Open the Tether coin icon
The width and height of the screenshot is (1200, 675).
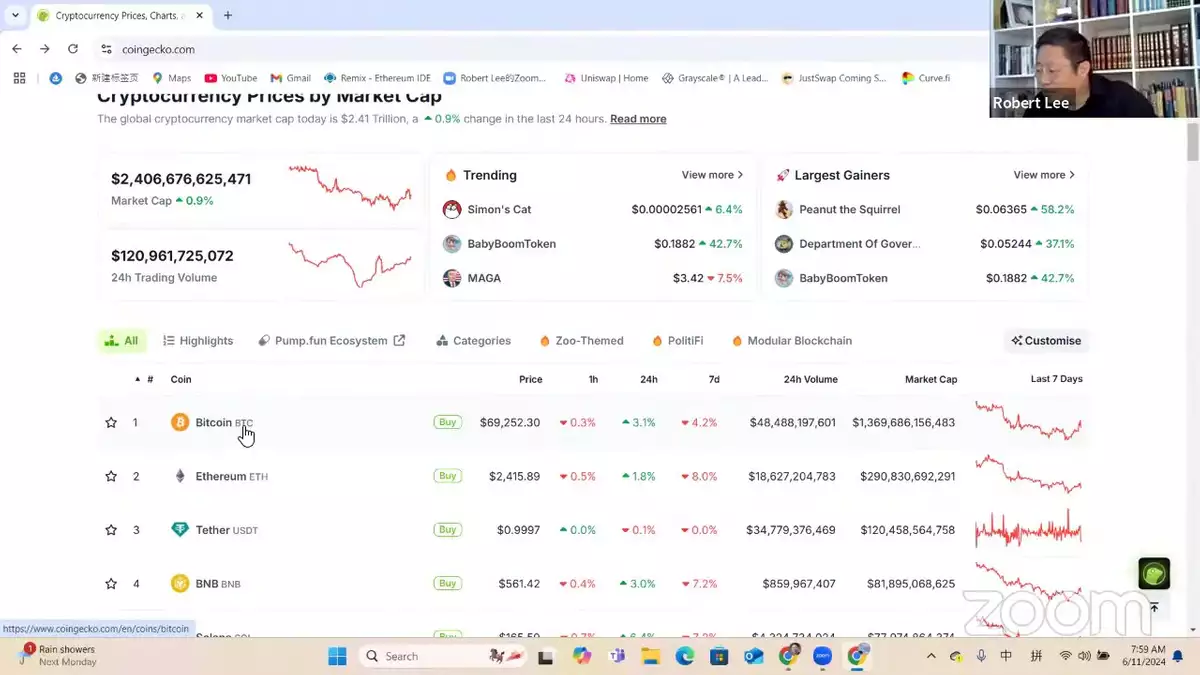point(180,530)
